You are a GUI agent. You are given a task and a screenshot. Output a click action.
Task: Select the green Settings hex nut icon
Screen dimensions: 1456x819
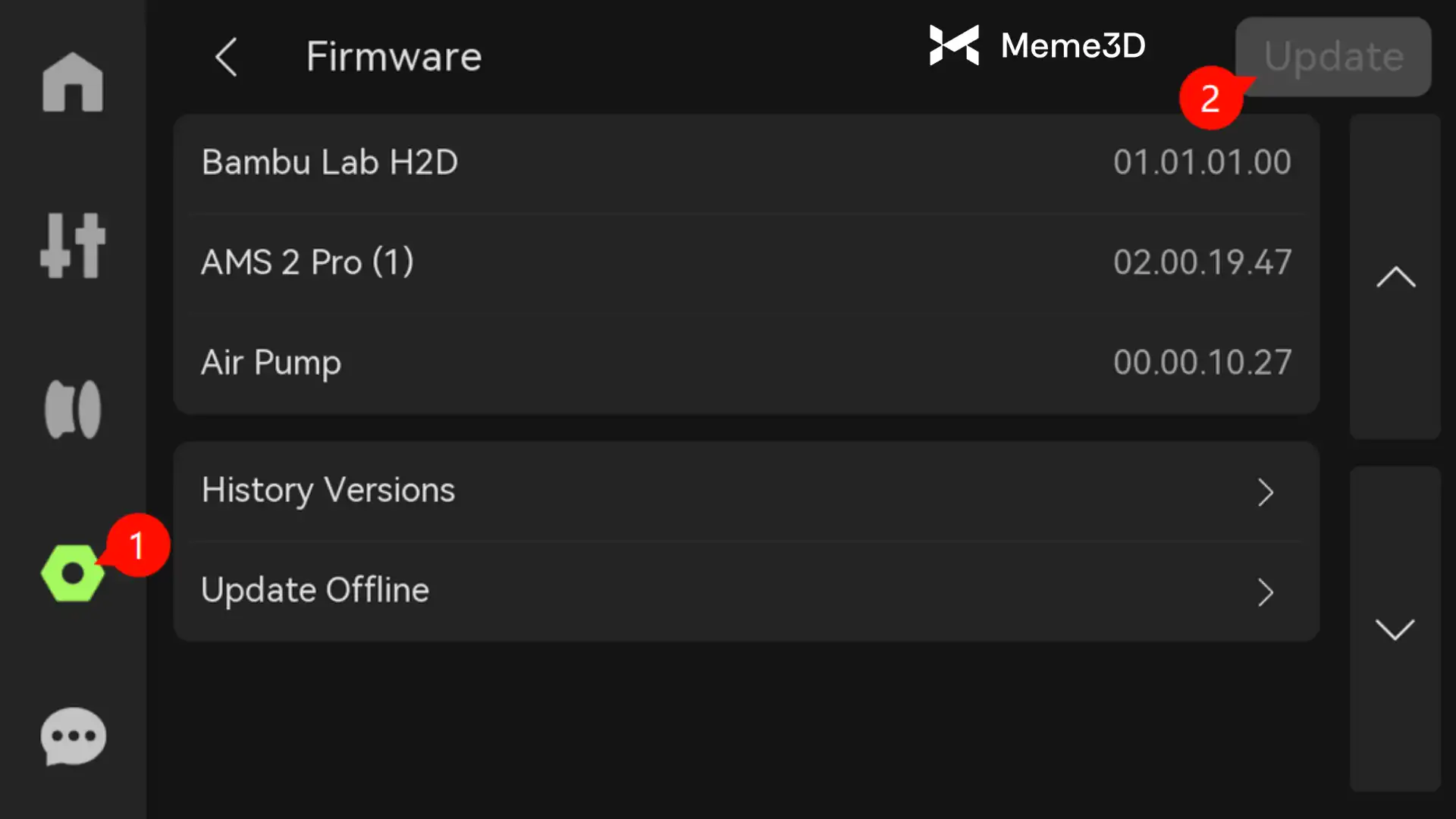coord(72,573)
